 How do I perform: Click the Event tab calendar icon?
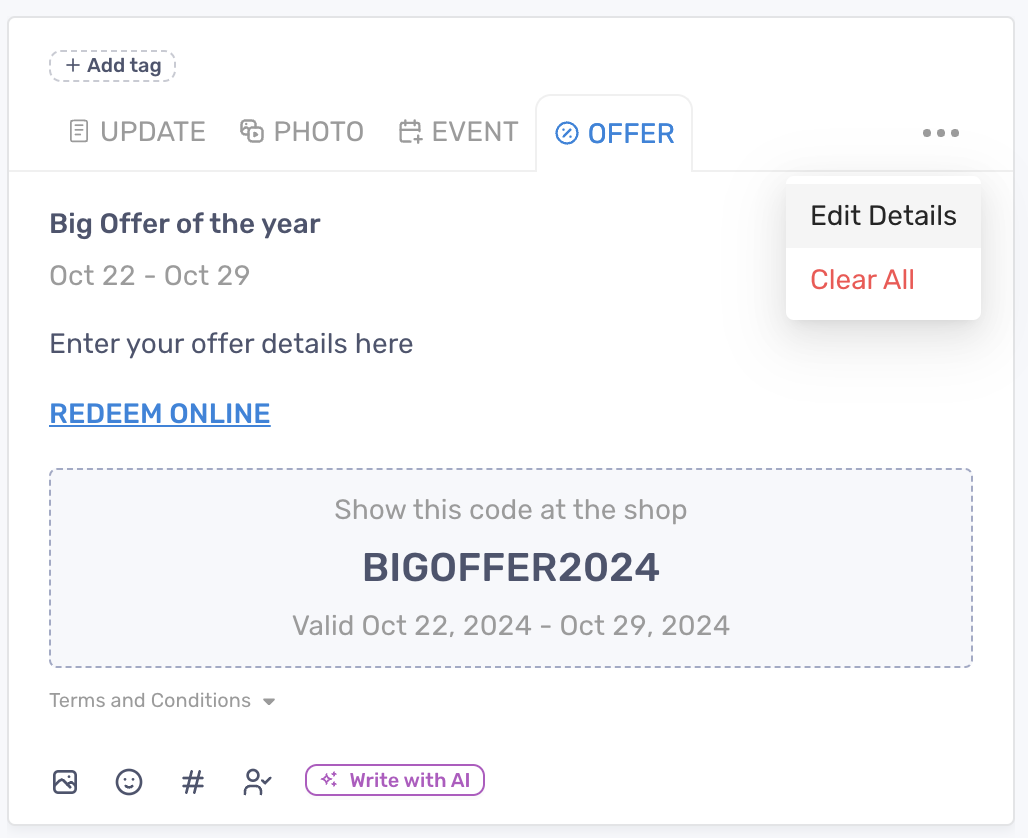410,132
